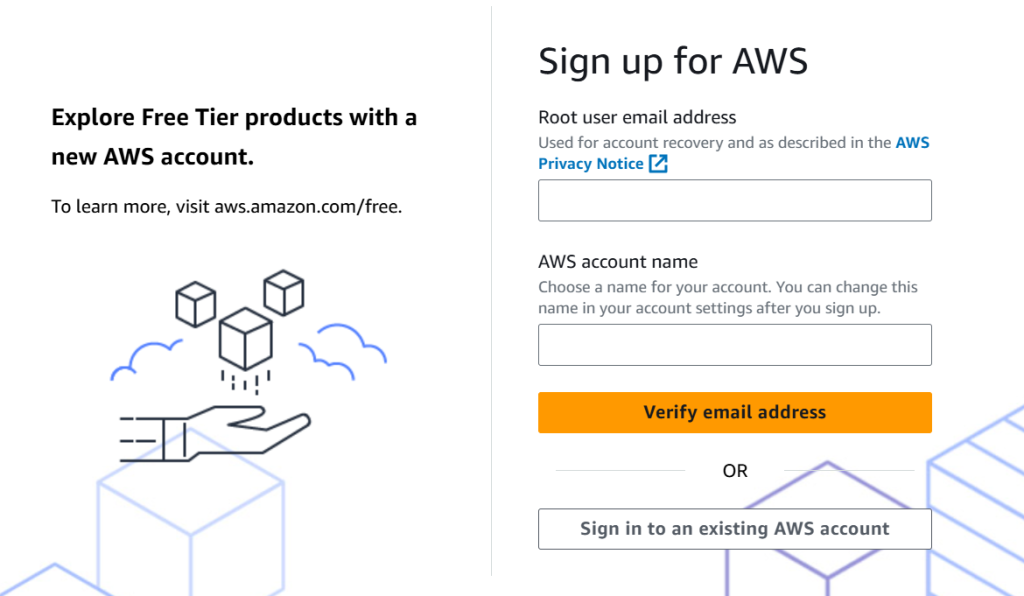
Task: Click the "OR" divider text
Action: 735,471
